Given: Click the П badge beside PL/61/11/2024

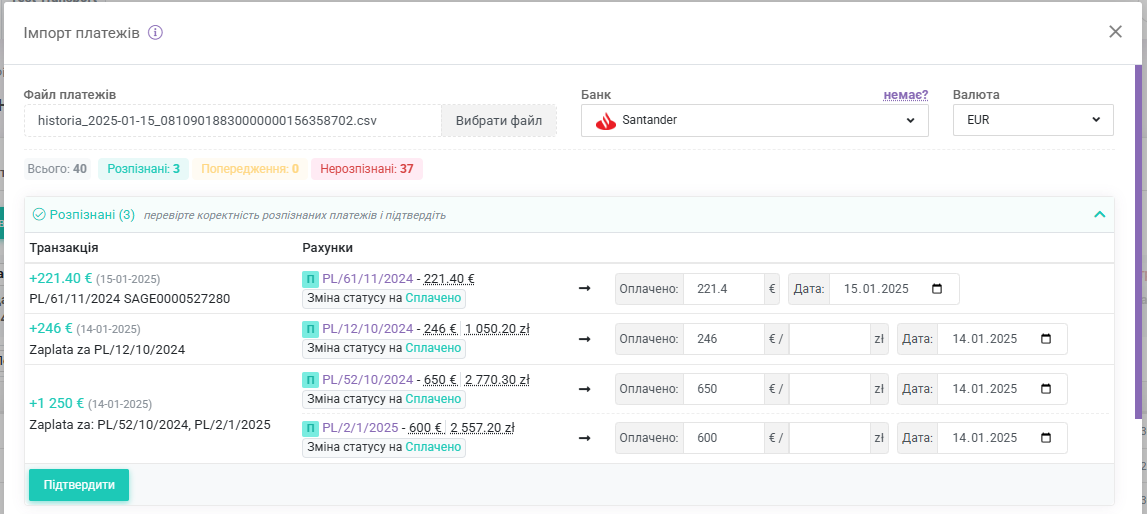Looking at the screenshot, I should pos(310,279).
